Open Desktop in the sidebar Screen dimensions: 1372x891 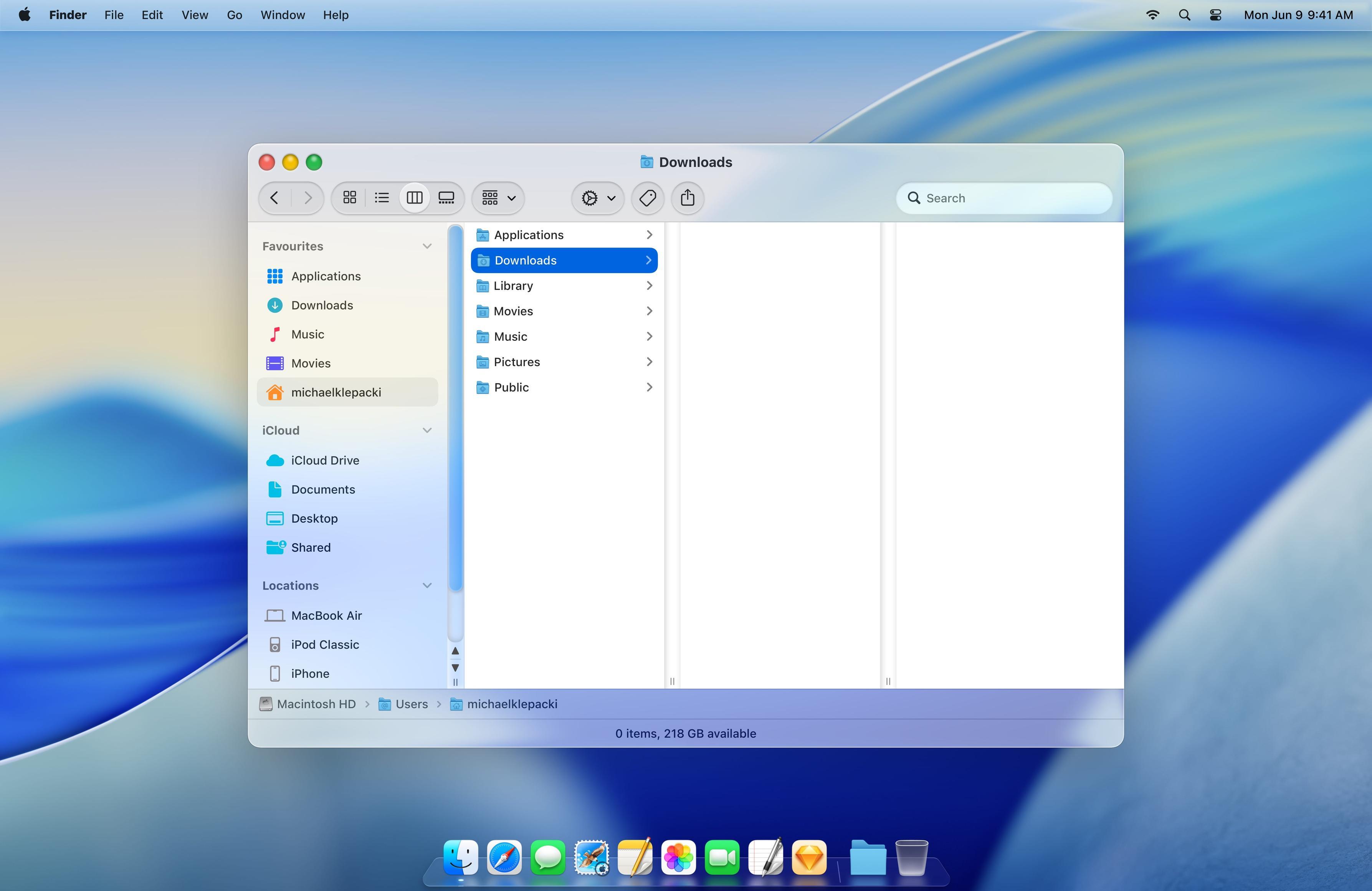pyautogui.click(x=347, y=518)
